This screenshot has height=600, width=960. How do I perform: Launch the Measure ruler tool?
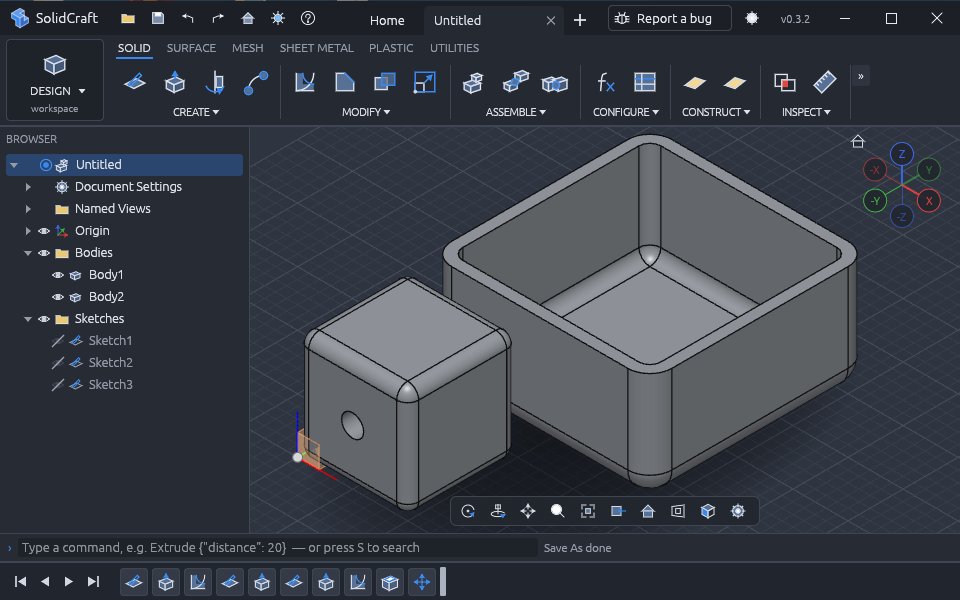pyautogui.click(x=825, y=82)
